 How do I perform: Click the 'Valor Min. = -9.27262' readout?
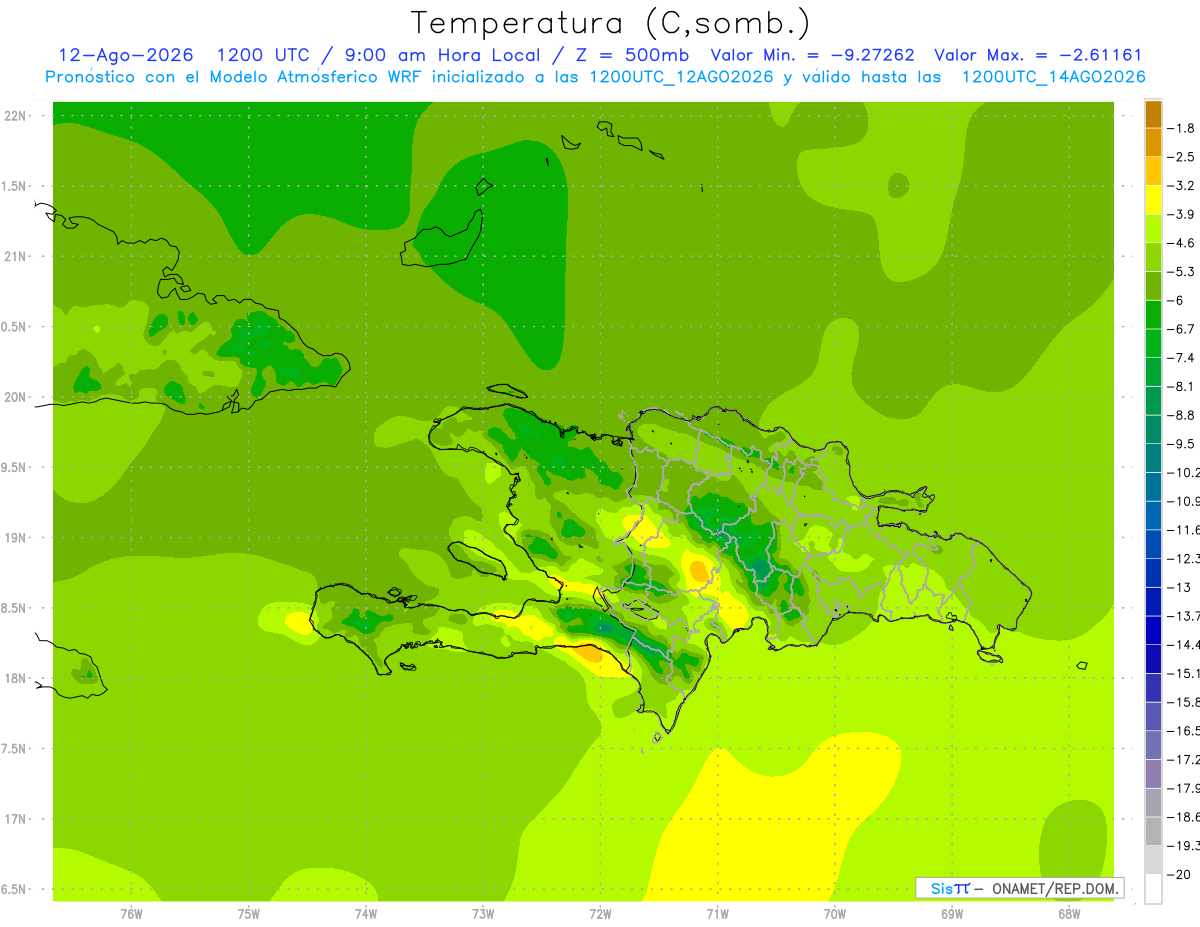click(811, 55)
